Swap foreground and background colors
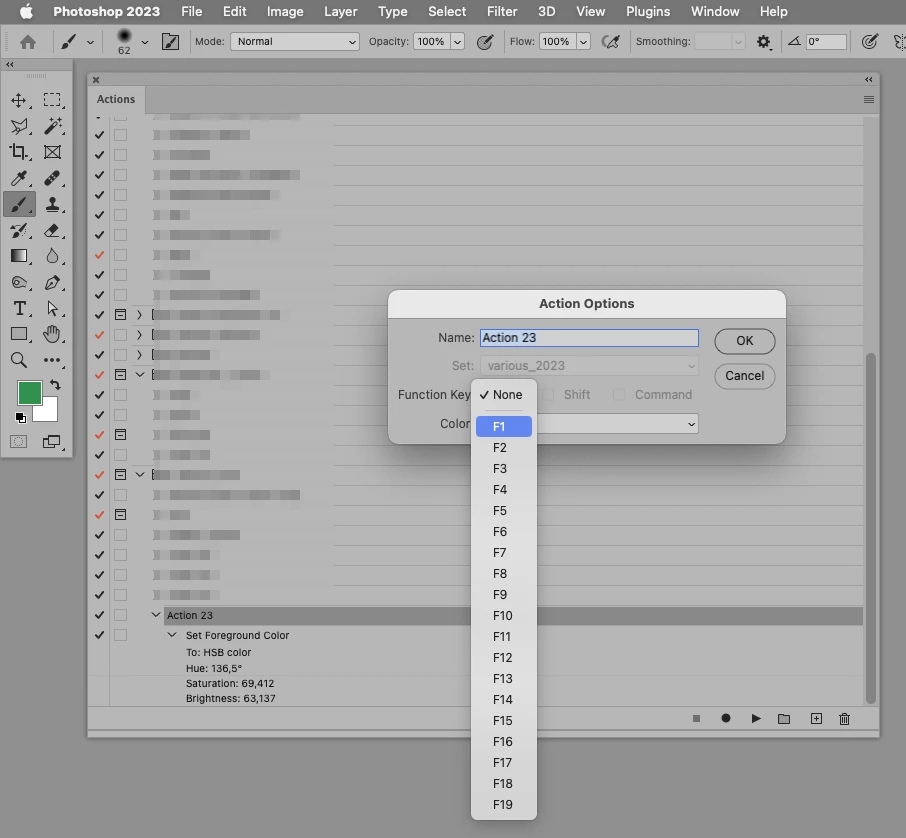906x838 pixels. click(x=55, y=384)
